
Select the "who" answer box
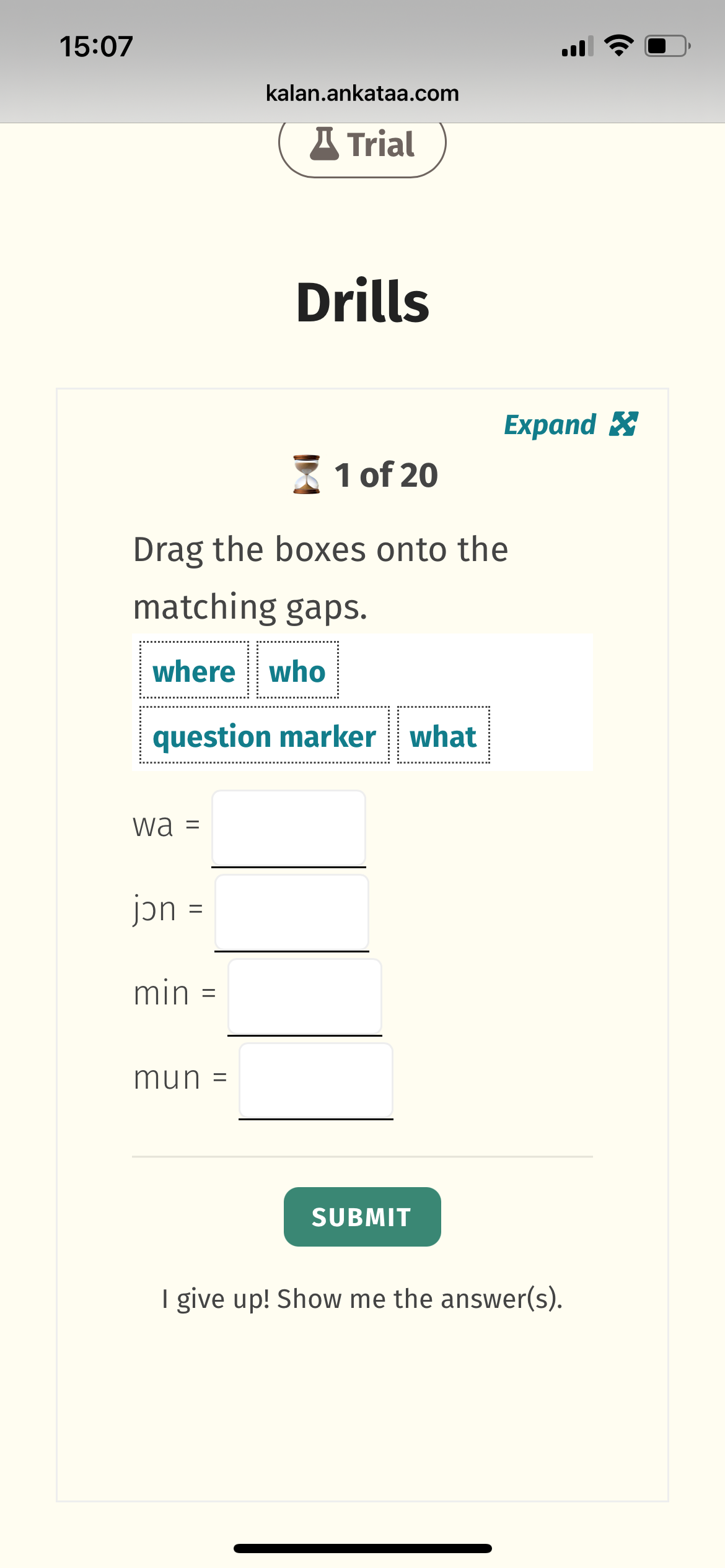point(297,671)
